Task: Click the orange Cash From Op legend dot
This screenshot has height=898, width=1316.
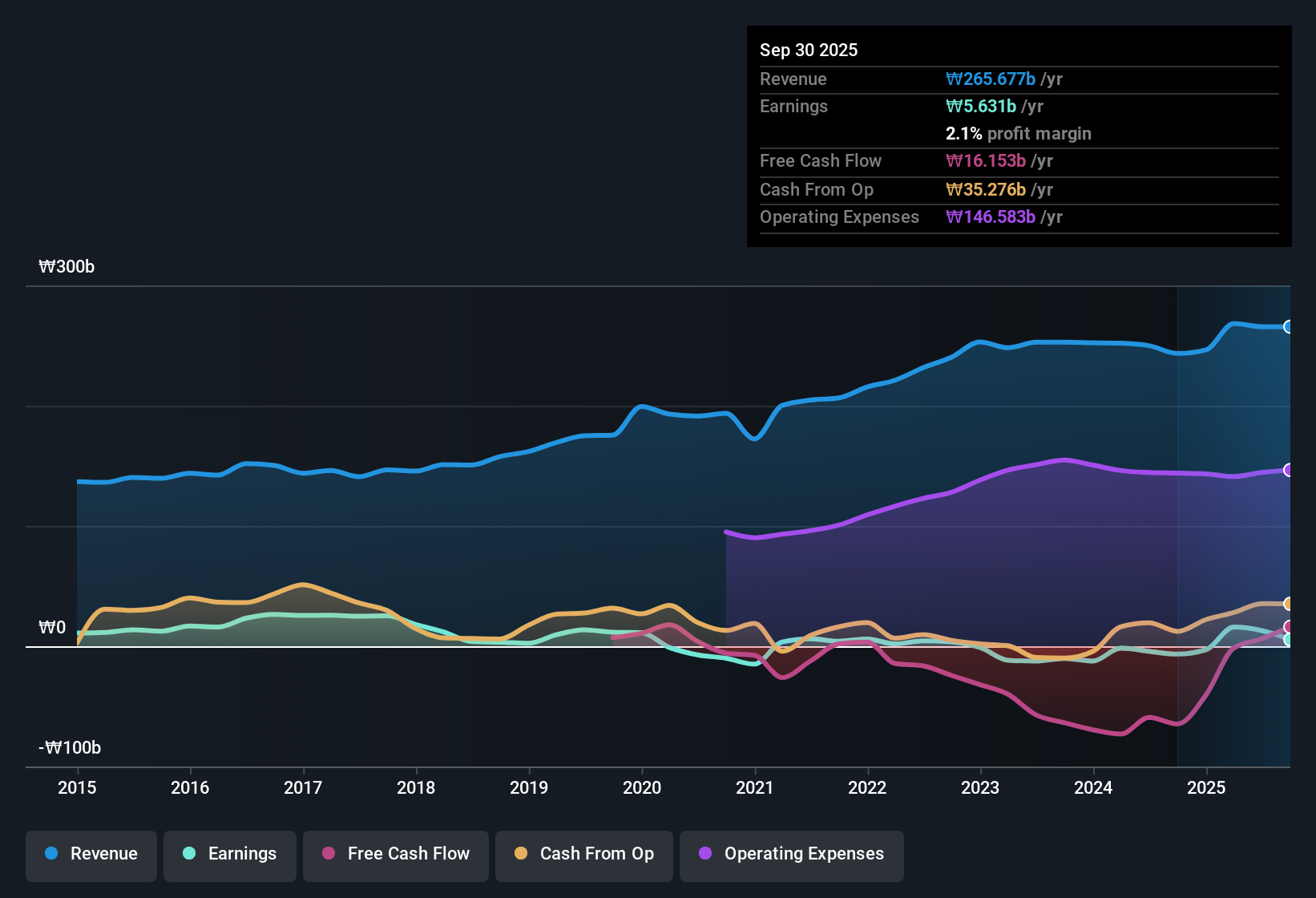Action: [522, 854]
